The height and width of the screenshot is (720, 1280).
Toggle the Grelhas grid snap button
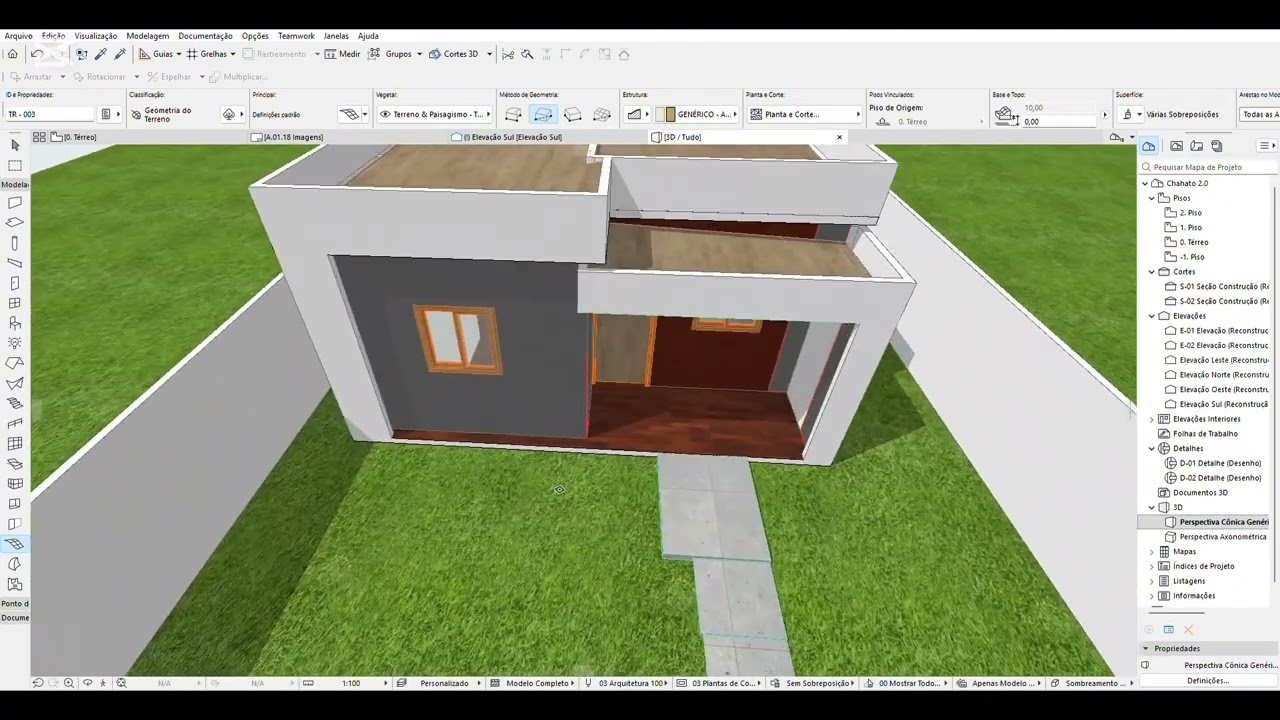point(205,54)
